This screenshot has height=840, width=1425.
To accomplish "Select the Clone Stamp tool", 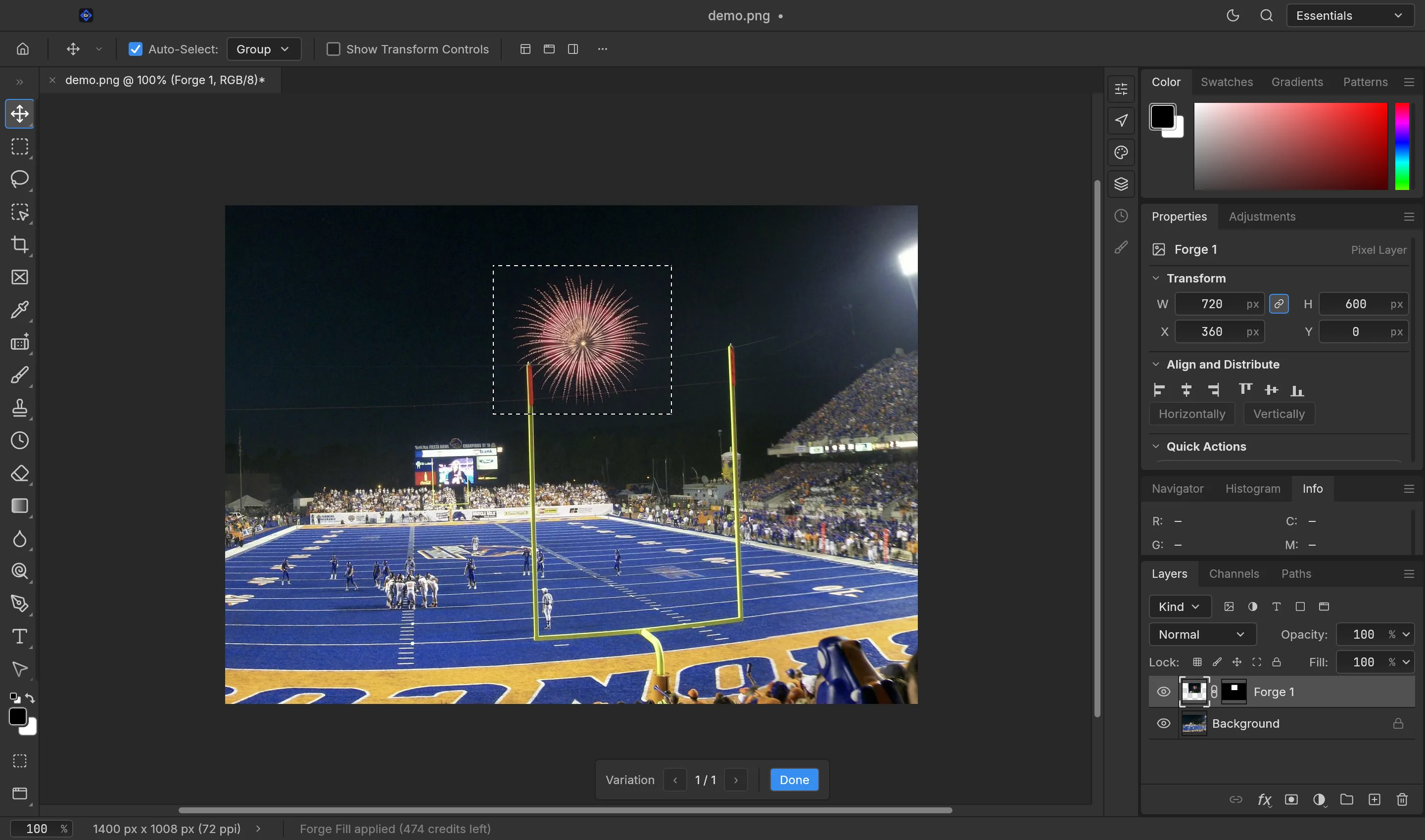I will pyautogui.click(x=20, y=408).
